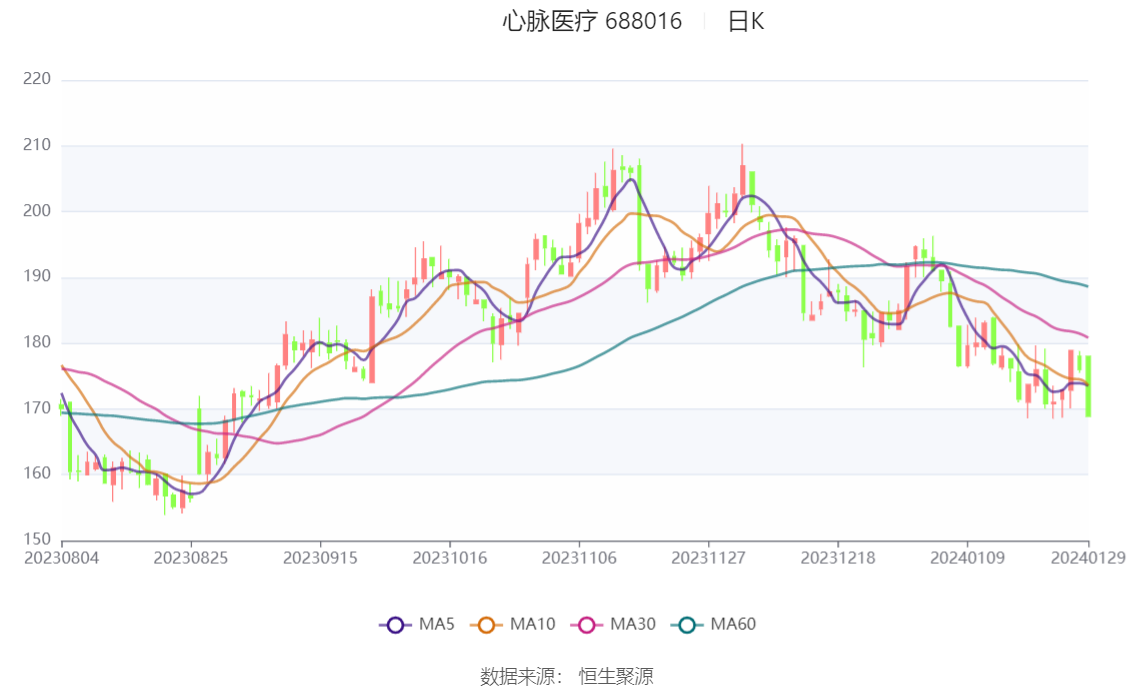This screenshot has height=689, width=1134.
Task: Hide the MA30 series via its label
Action: [633, 624]
